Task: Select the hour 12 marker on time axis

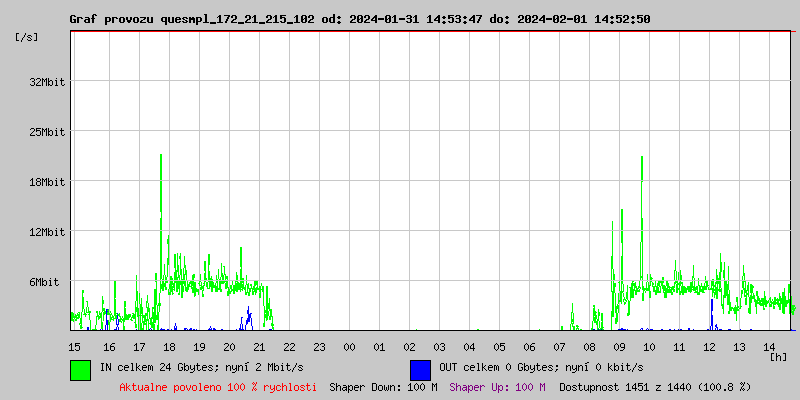Action: (x=709, y=346)
